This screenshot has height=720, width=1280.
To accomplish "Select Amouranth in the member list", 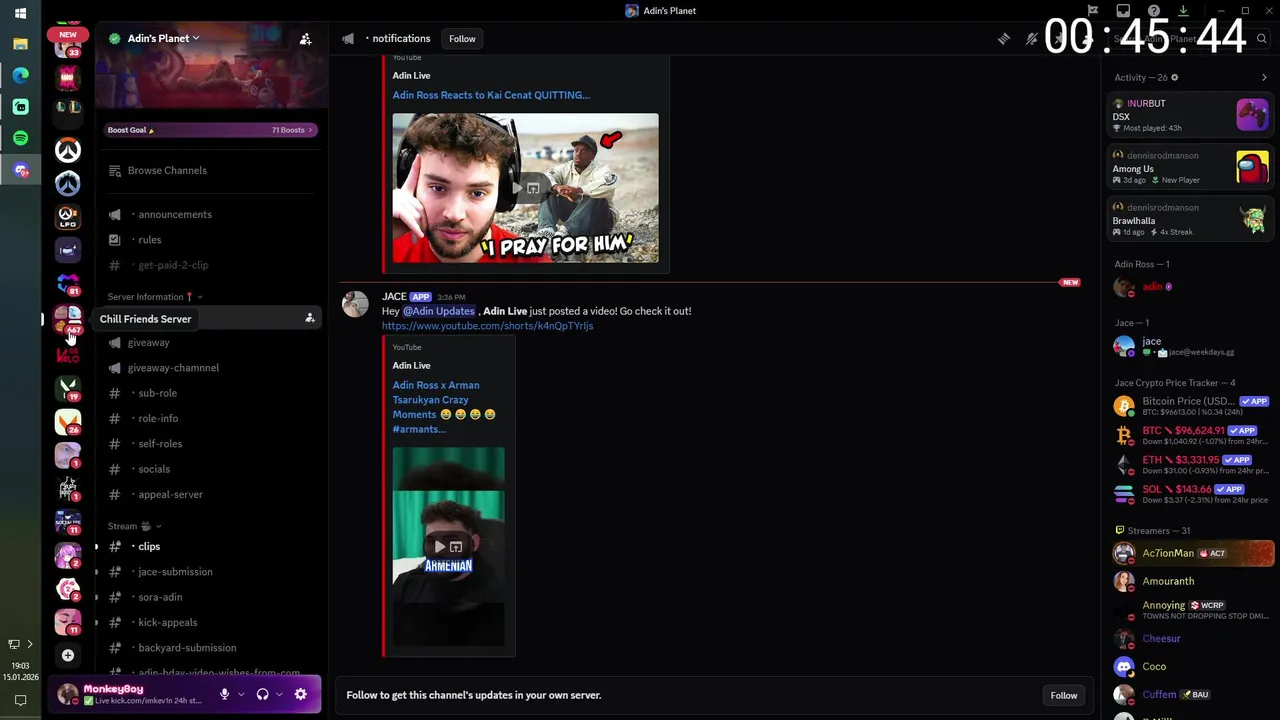I will 1190,581.
